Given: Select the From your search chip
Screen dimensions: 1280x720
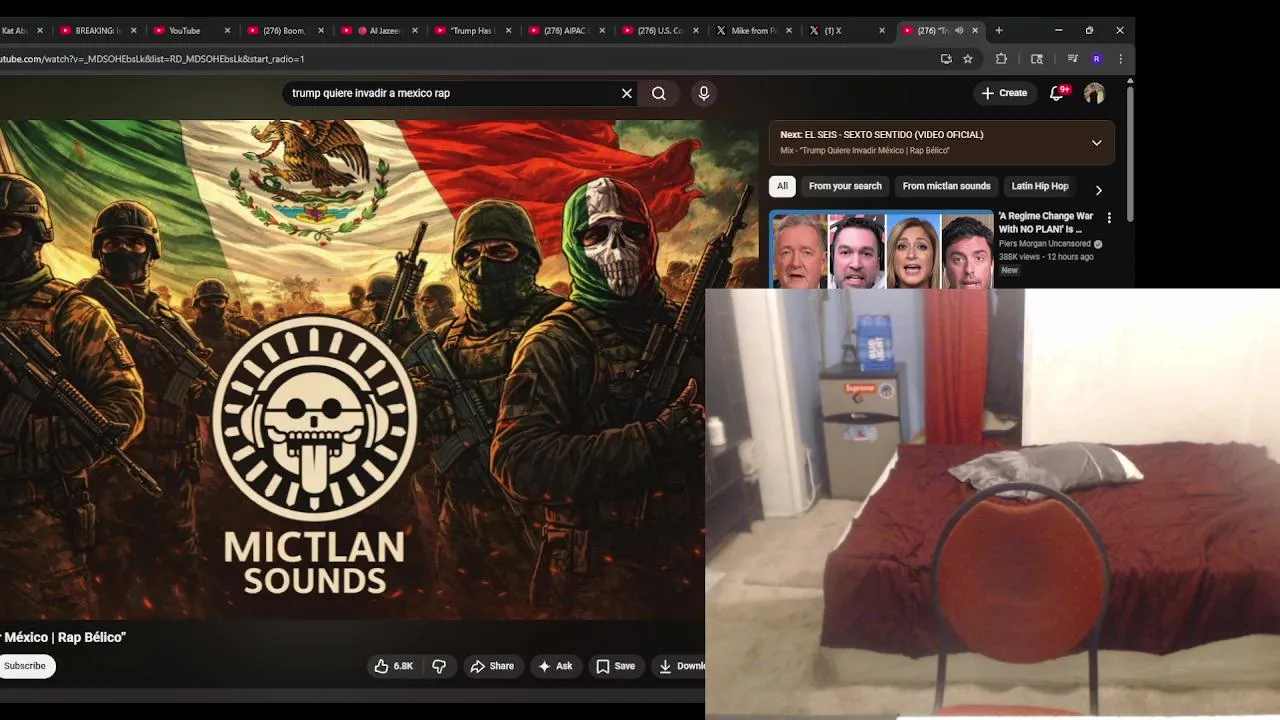Looking at the screenshot, I should point(845,186).
